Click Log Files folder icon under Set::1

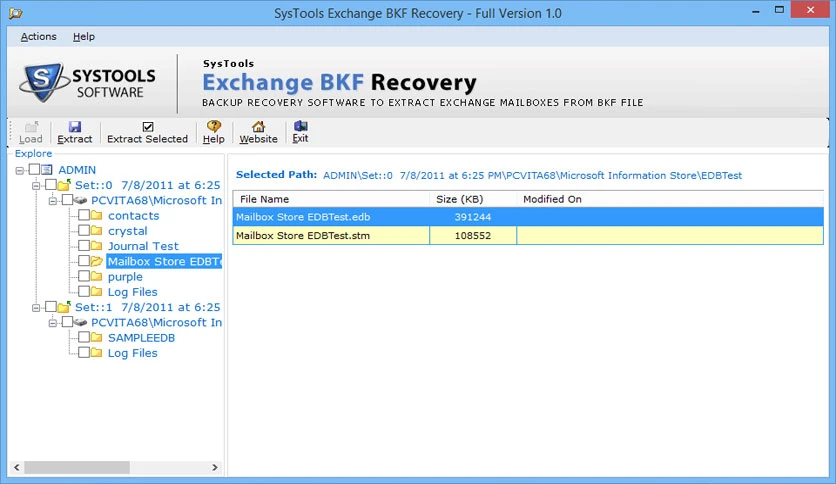pyautogui.click(x=97, y=352)
